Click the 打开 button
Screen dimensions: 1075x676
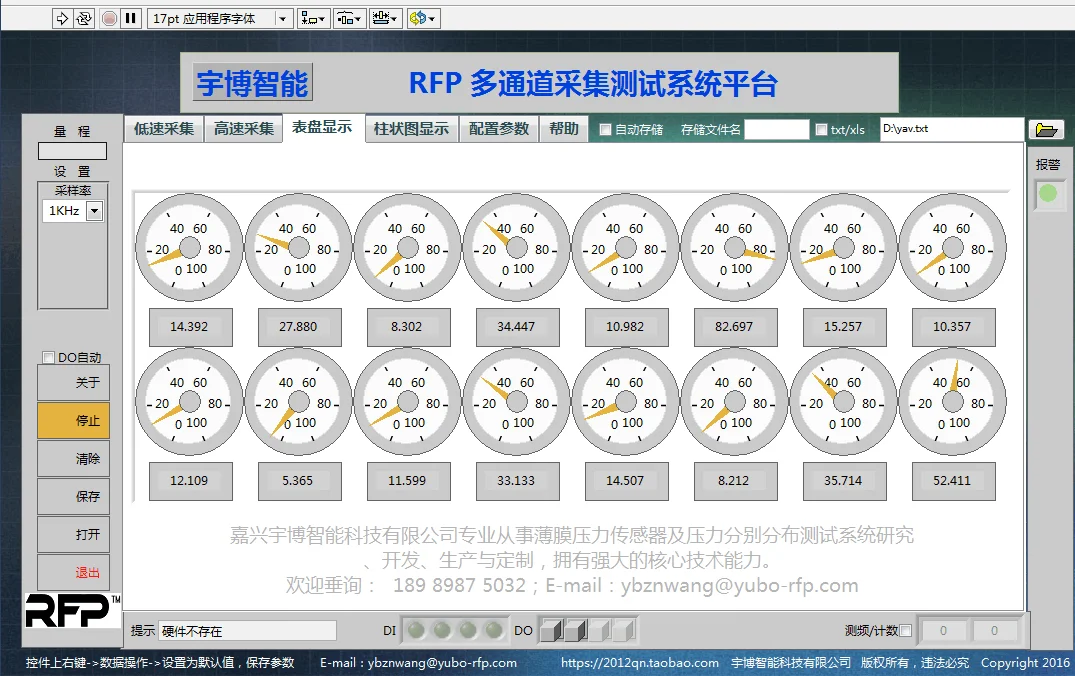(73, 534)
